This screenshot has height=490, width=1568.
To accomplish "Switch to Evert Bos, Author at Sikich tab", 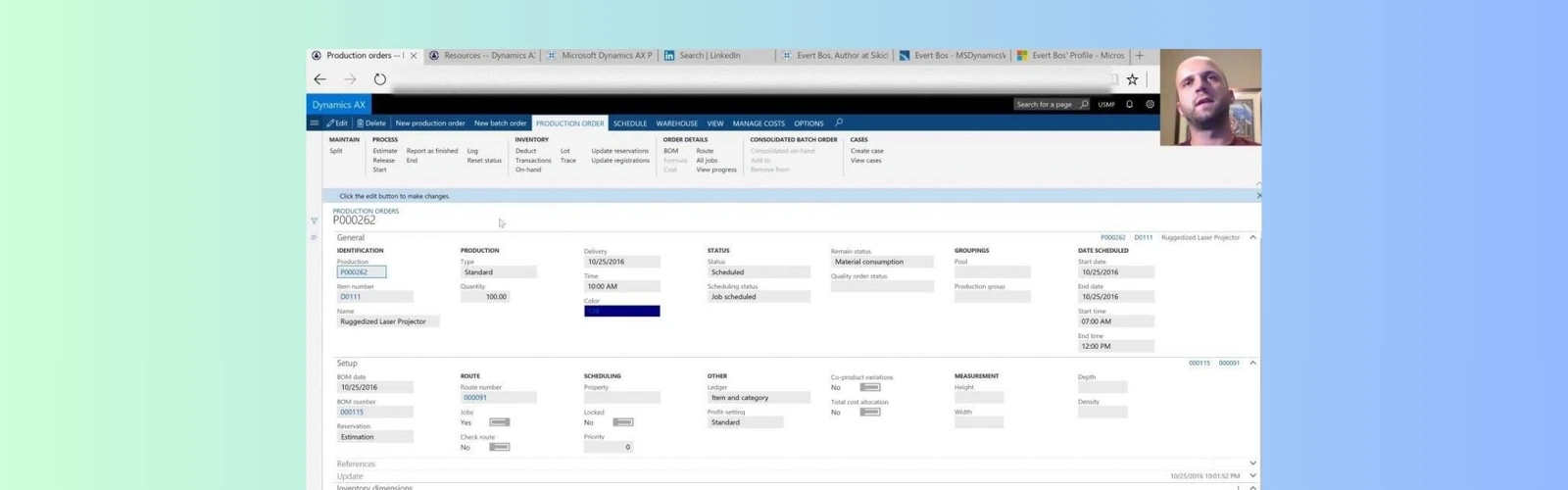I will (x=834, y=56).
